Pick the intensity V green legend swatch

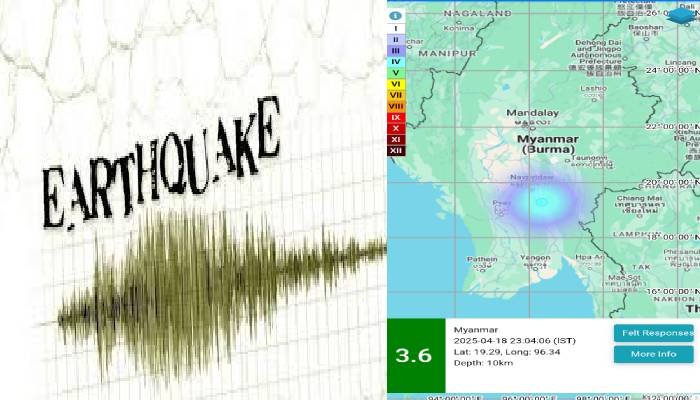[396, 72]
